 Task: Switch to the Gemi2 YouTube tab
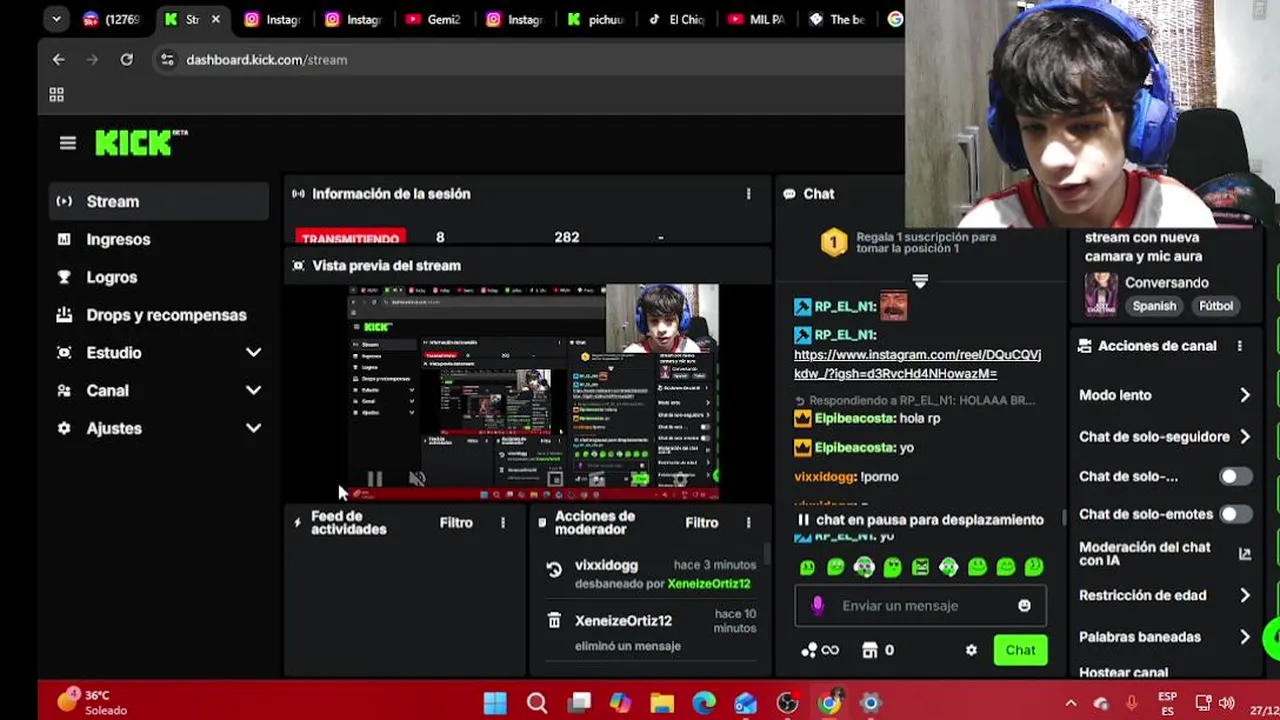434,19
